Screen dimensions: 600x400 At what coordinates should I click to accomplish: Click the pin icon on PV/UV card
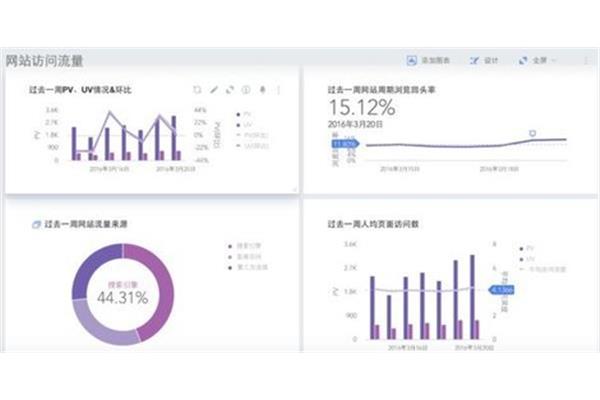(262, 90)
